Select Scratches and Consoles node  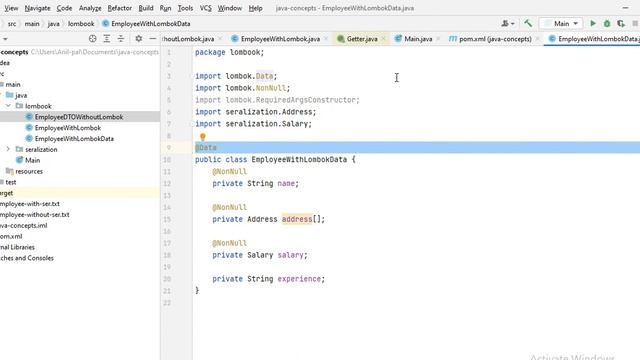[x=27, y=258]
